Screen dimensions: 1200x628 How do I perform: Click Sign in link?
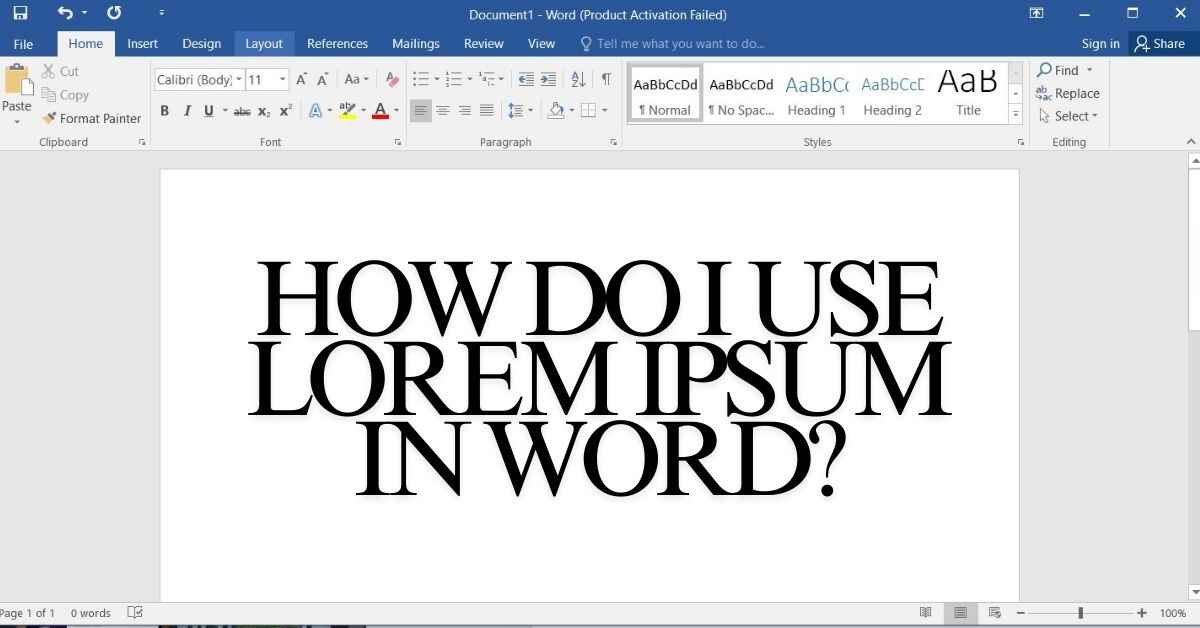[x=1100, y=44]
